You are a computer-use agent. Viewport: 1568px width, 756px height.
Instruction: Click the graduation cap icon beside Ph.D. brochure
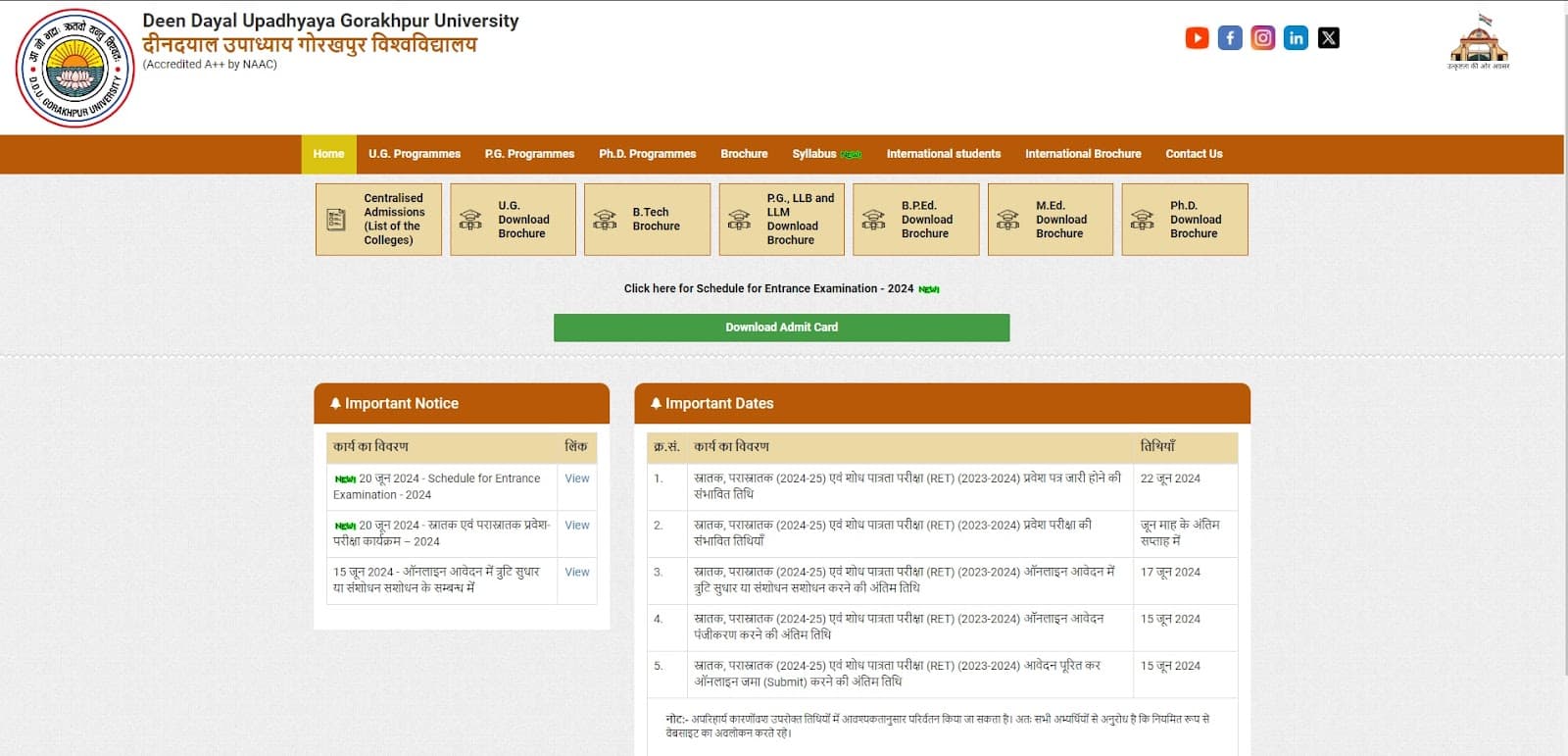click(x=1142, y=220)
